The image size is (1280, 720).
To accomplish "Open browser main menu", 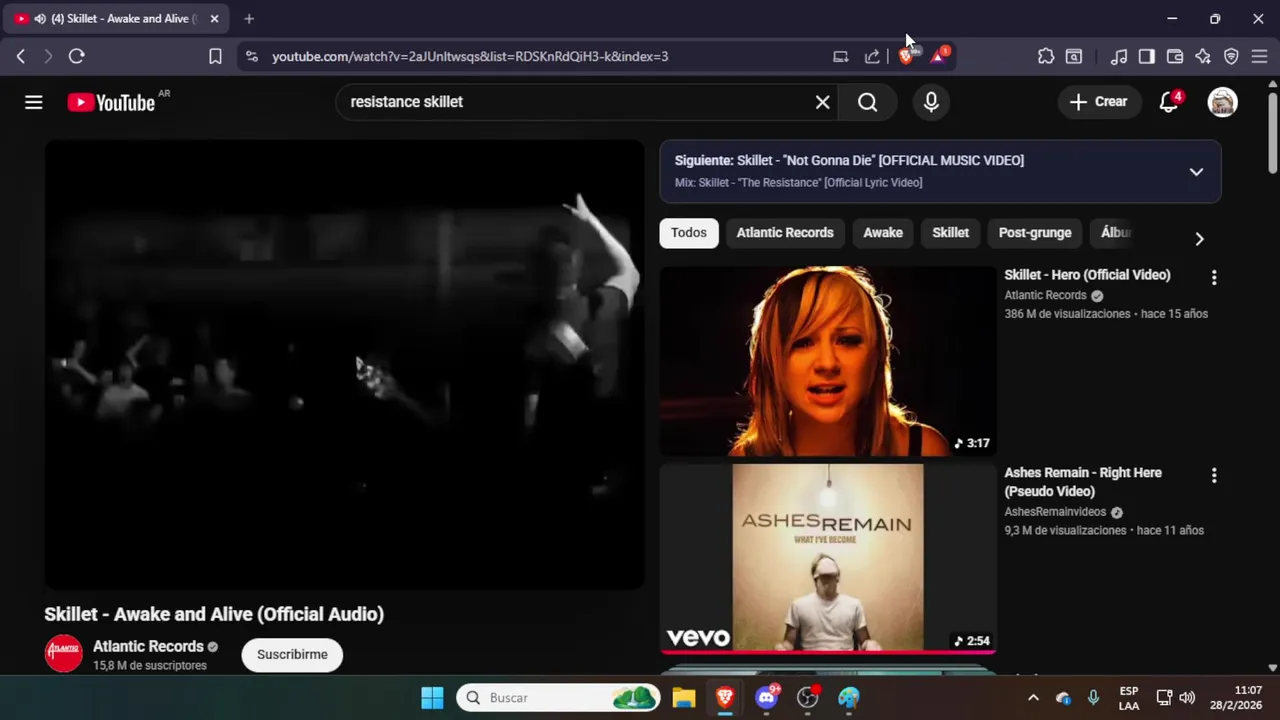I will [x=1259, y=56].
